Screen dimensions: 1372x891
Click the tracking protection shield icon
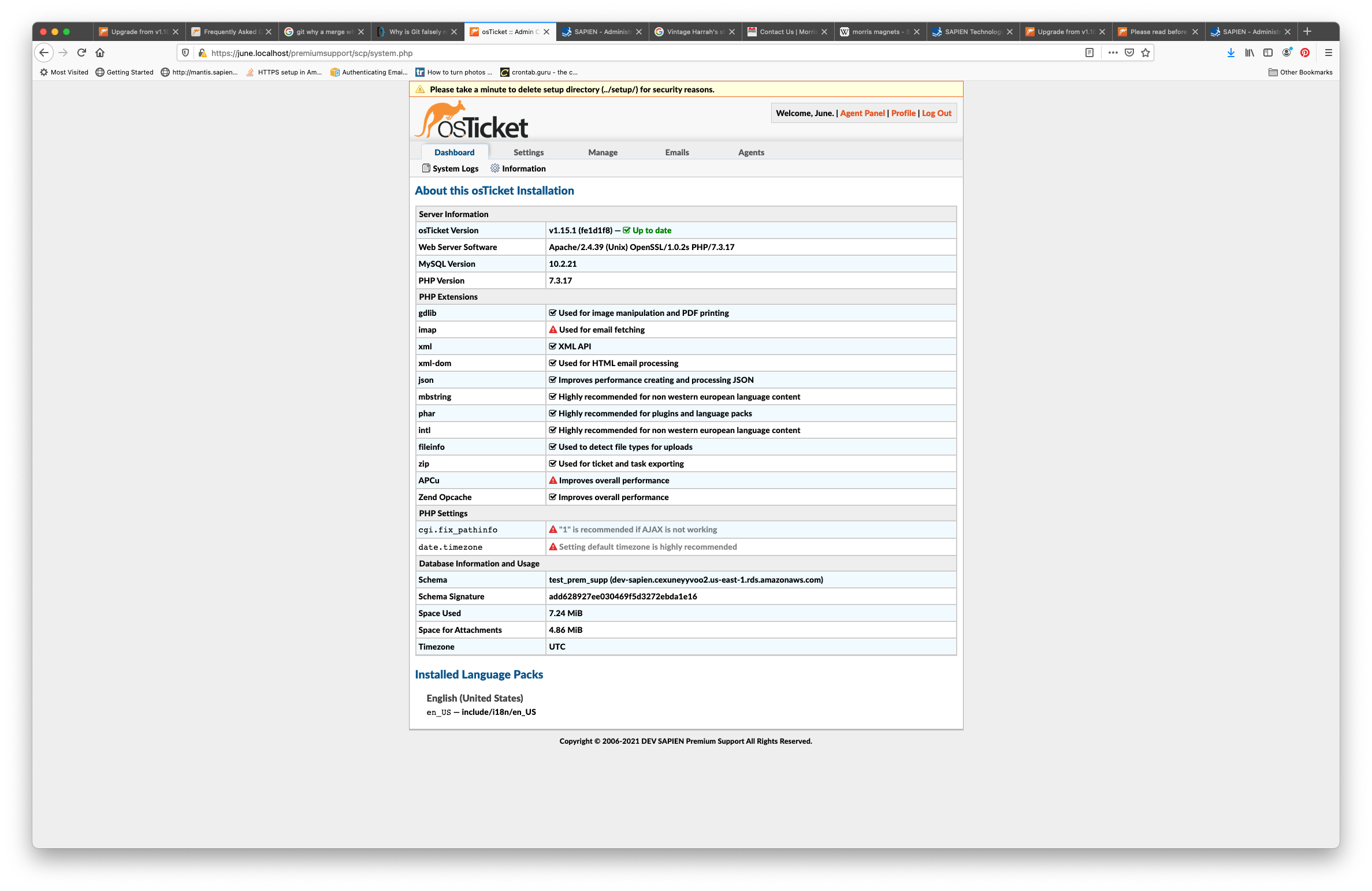pos(185,53)
